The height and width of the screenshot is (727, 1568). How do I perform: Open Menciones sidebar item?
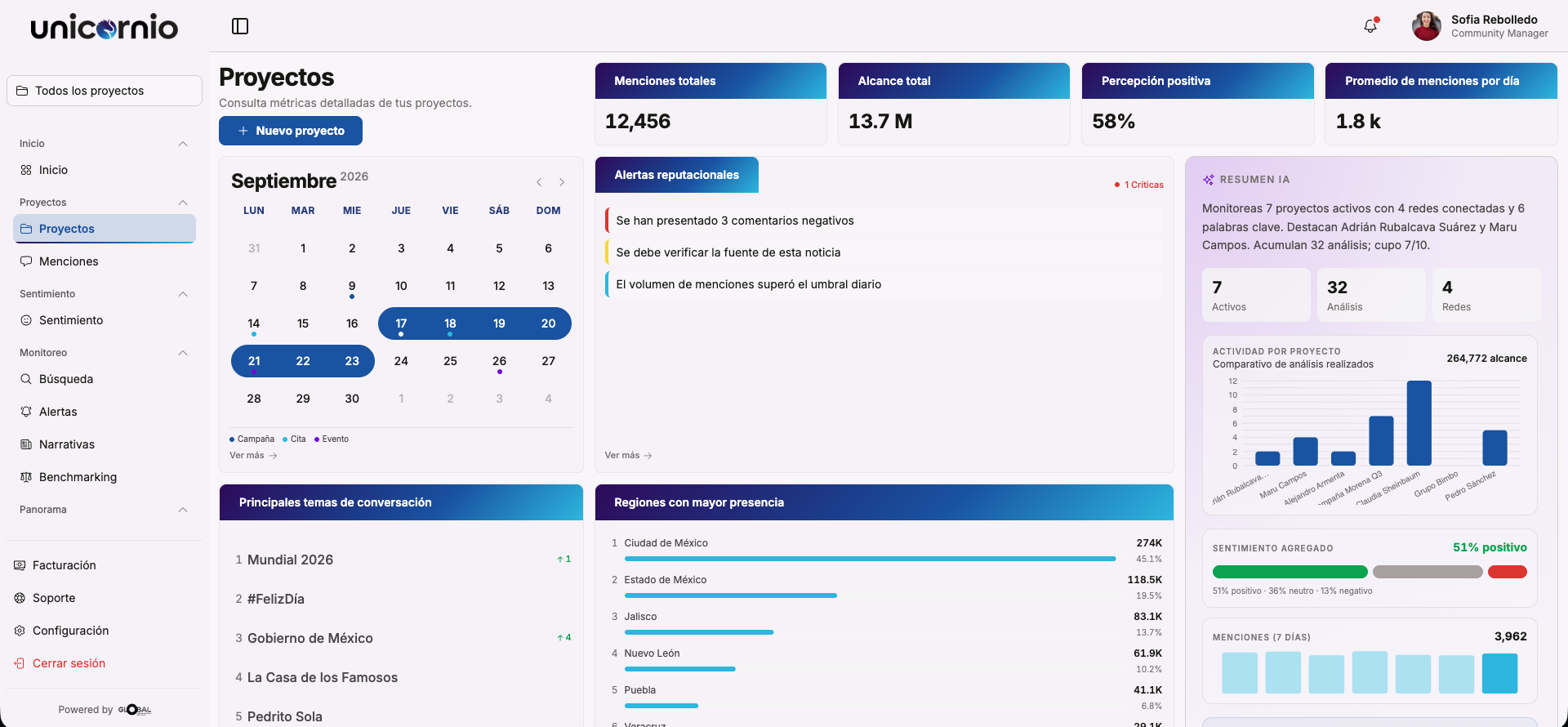click(x=105, y=261)
